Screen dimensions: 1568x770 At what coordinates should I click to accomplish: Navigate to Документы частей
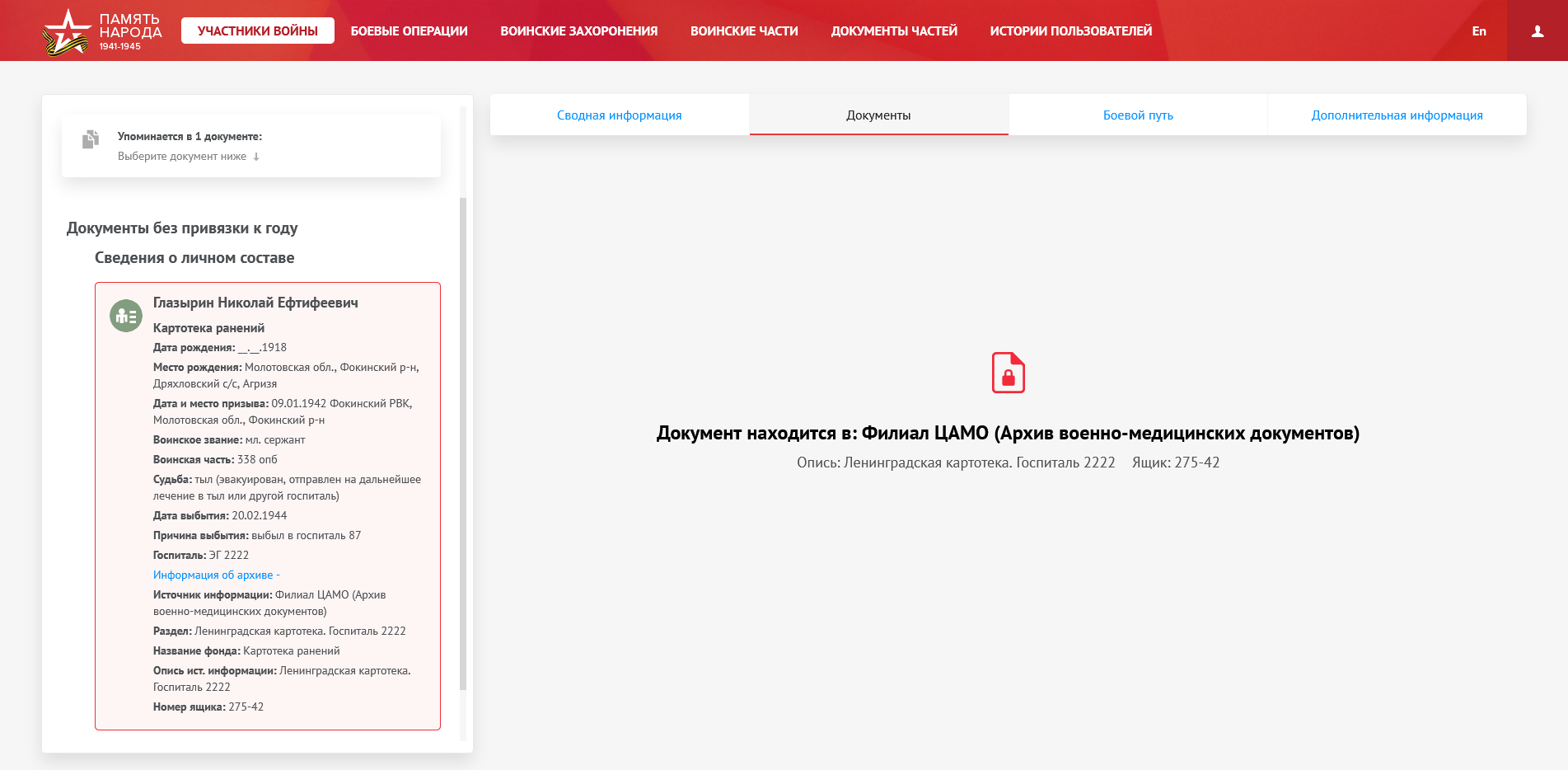coord(893,31)
